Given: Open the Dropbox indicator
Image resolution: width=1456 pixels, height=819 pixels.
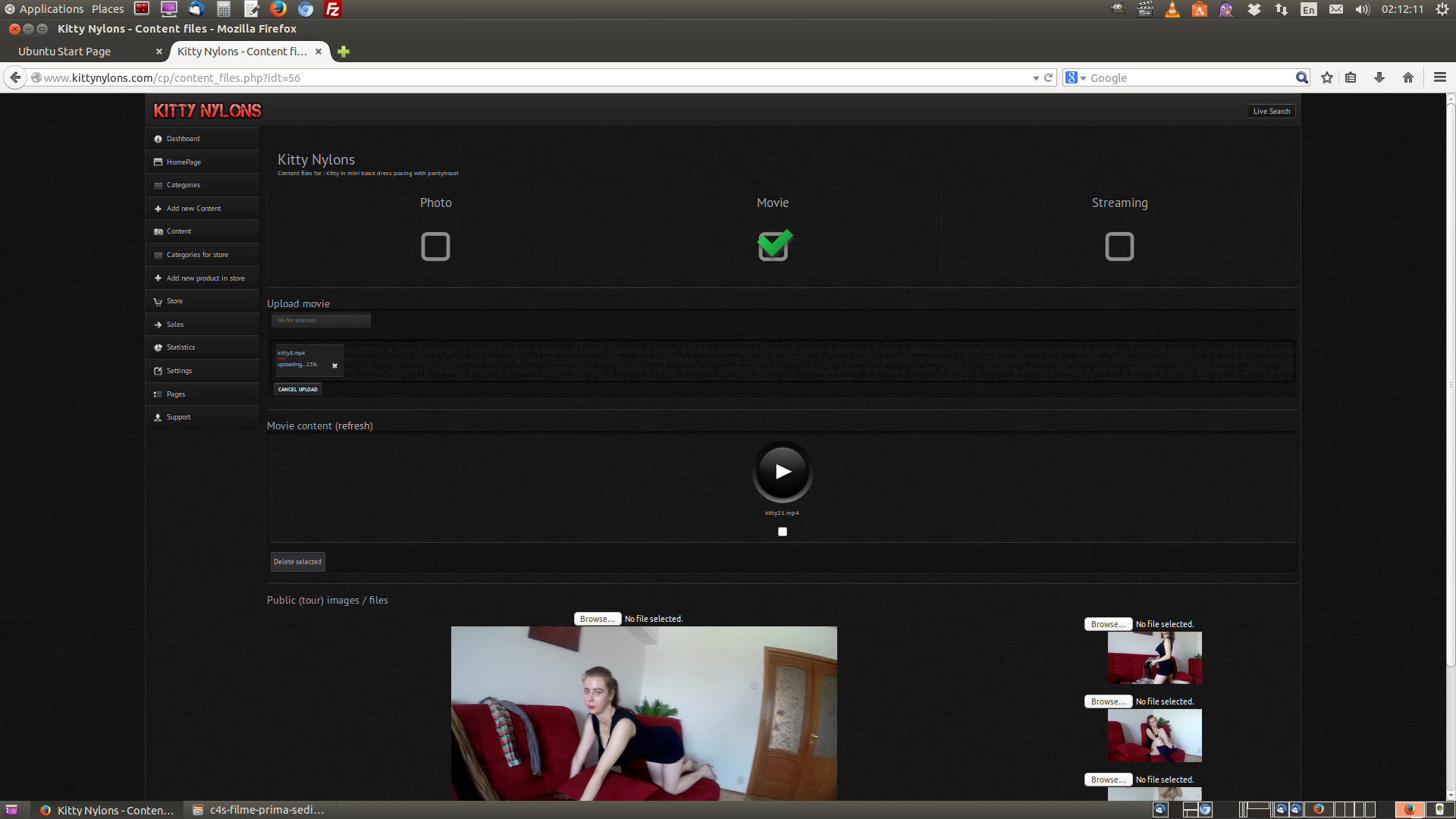Looking at the screenshot, I should click(x=1254, y=9).
